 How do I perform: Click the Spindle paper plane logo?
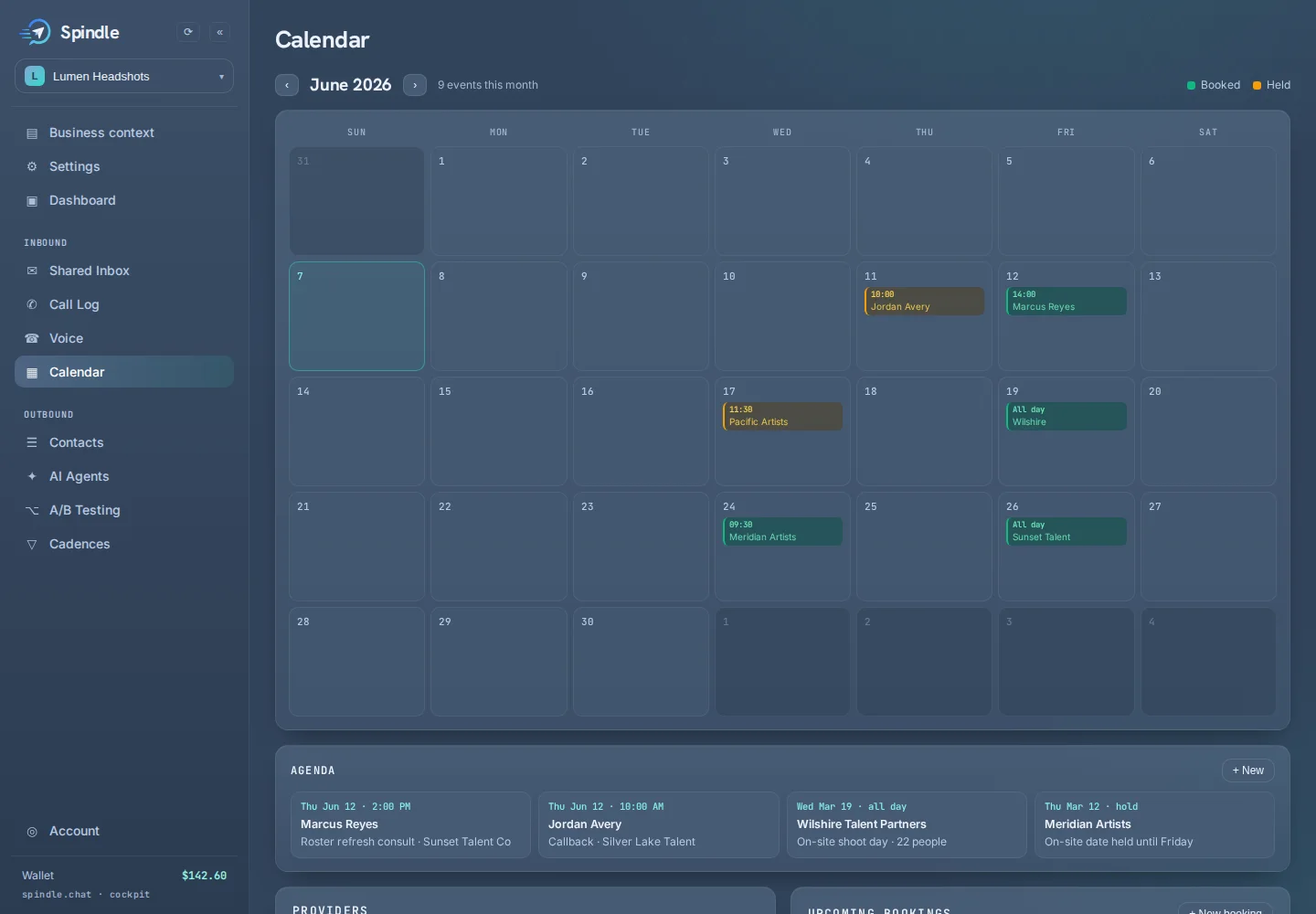(x=35, y=32)
